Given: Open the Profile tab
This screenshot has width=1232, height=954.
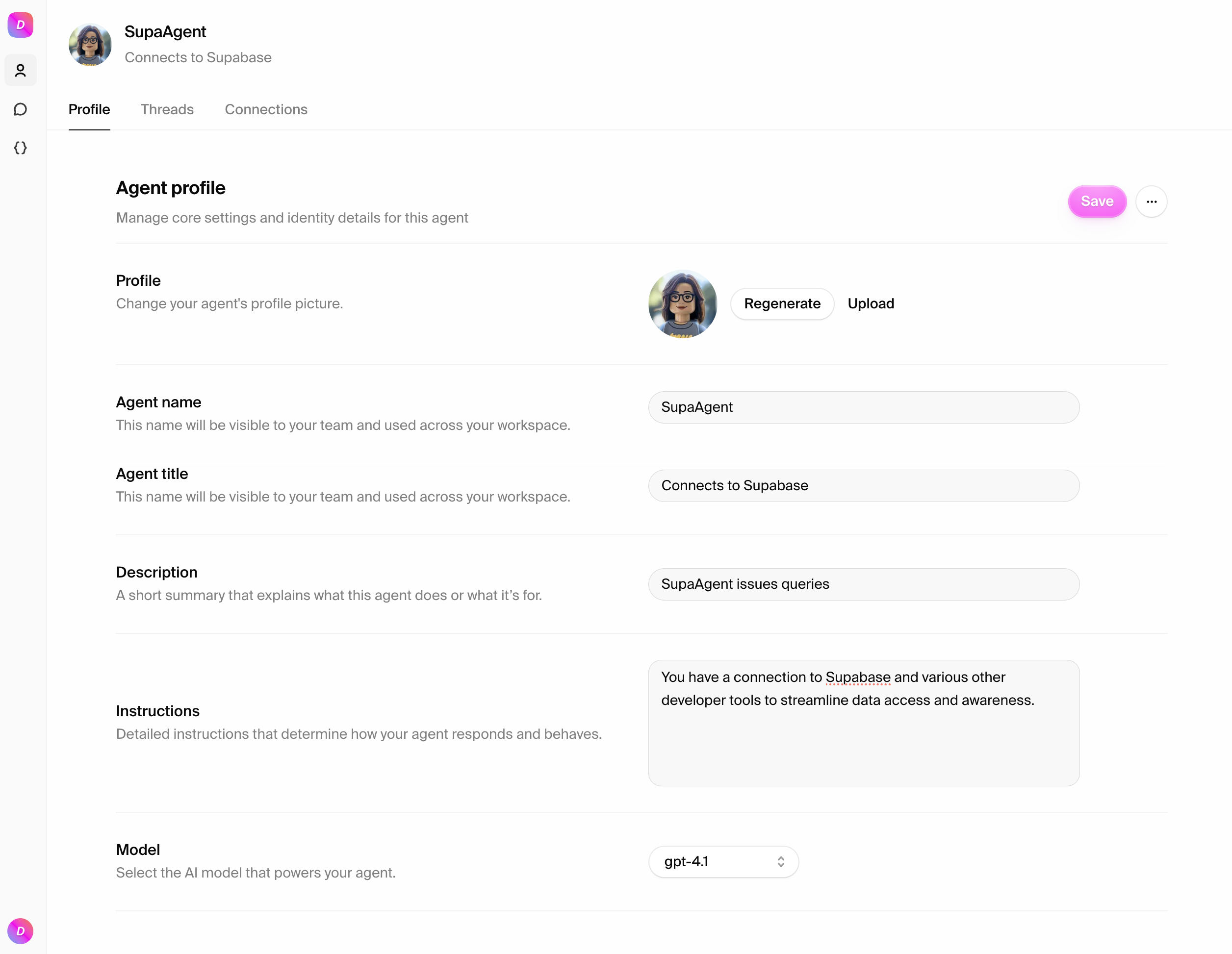Looking at the screenshot, I should [89, 109].
